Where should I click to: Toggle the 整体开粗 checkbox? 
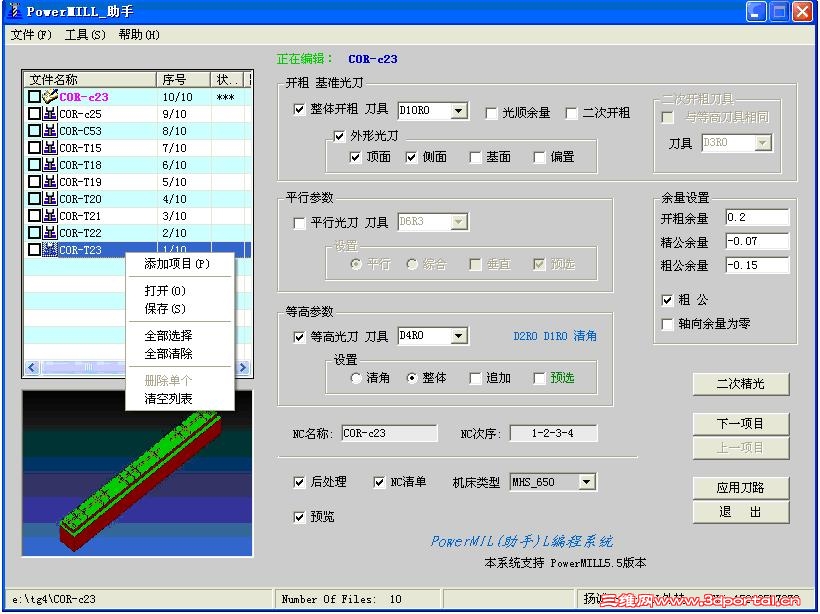(x=299, y=109)
